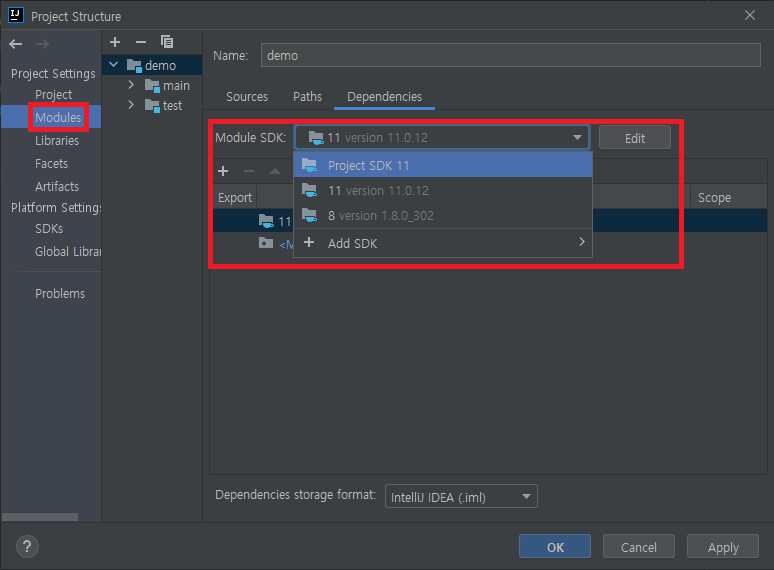Move dependency up arrow icon
The width and height of the screenshot is (774, 570).
click(275, 171)
